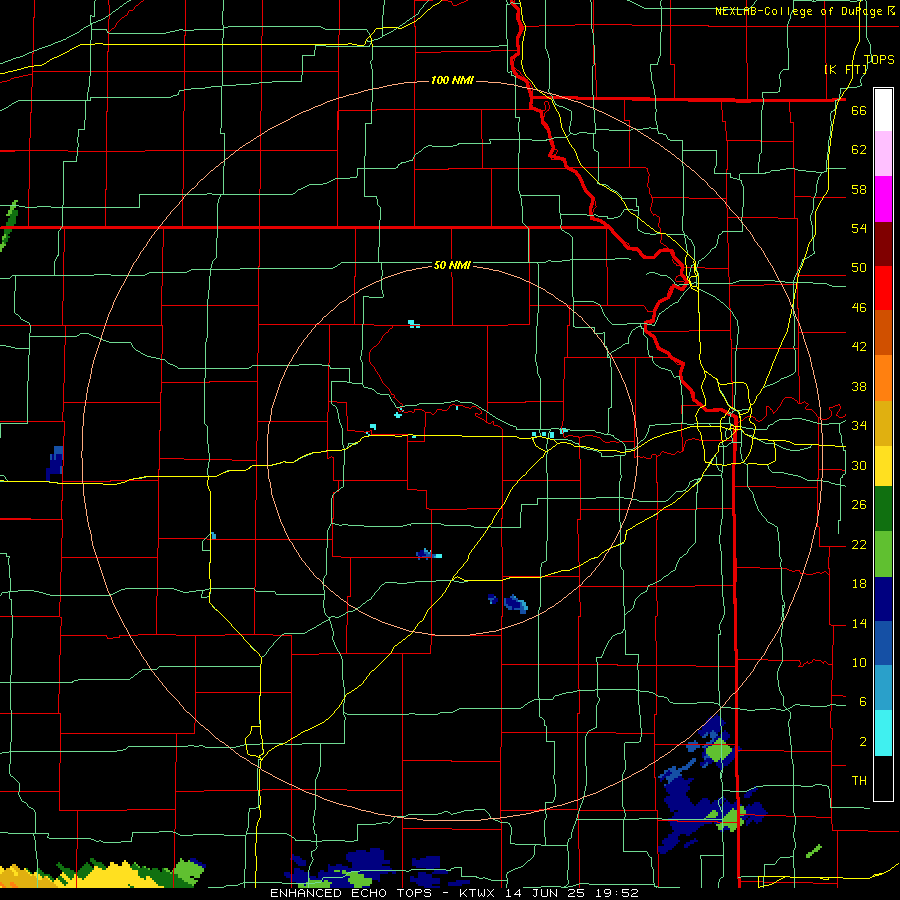The height and width of the screenshot is (900, 900).
Task: Select the bright yellow legend swatch
Action: tap(883, 466)
